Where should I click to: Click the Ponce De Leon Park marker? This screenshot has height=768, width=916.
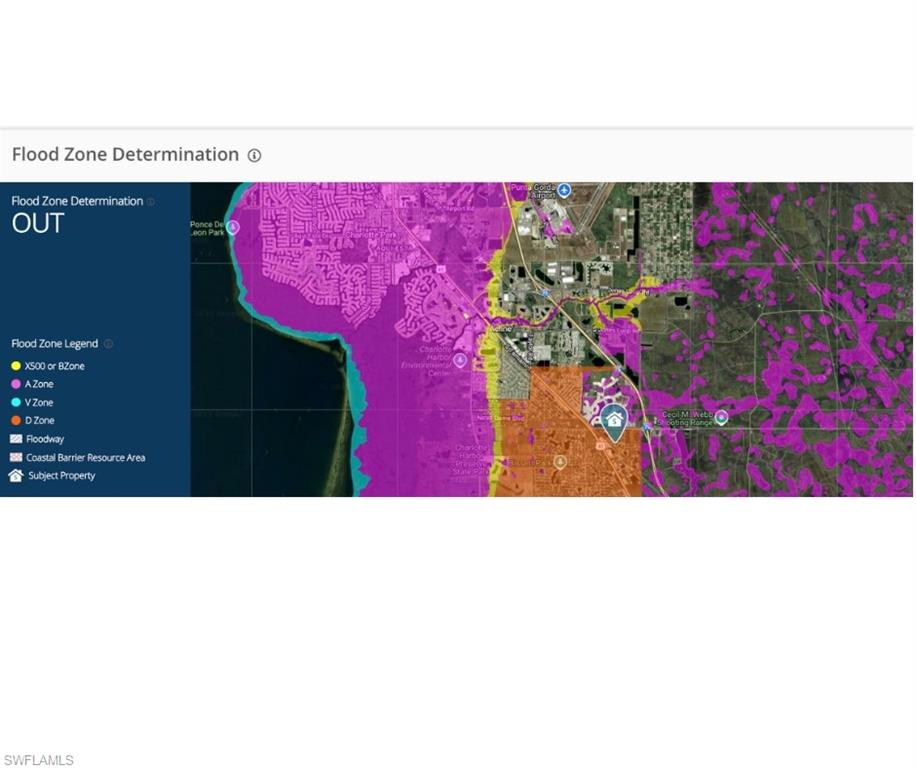tap(232, 227)
